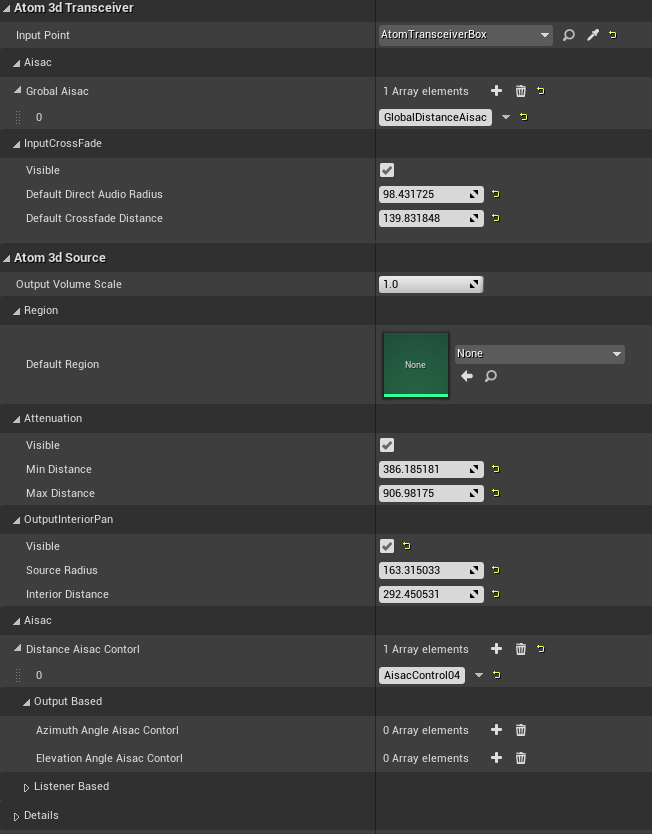The height and width of the screenshot is (834, 652).
Task: Browse to Input Point asset with magnifier icon
Action: click(x=569, y=35)
